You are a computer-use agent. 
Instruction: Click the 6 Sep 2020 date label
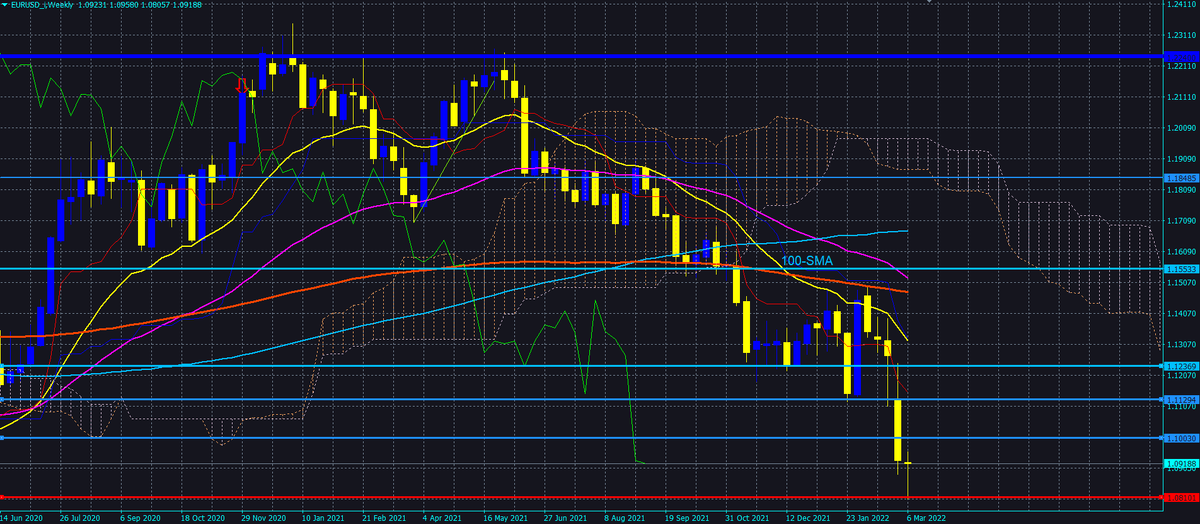(139, 519)
